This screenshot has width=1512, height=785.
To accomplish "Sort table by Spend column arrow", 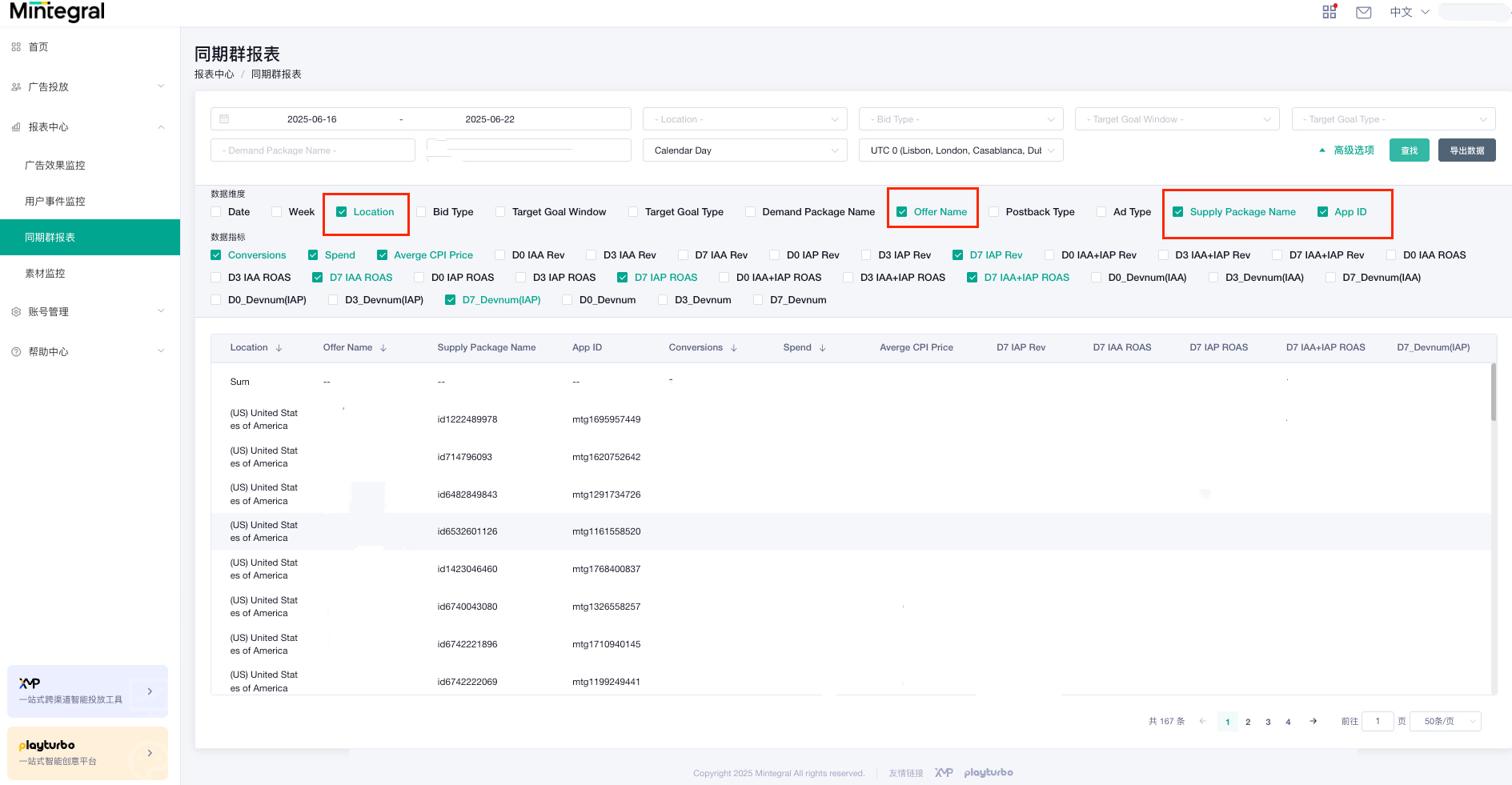I will (x=822, y=348).
